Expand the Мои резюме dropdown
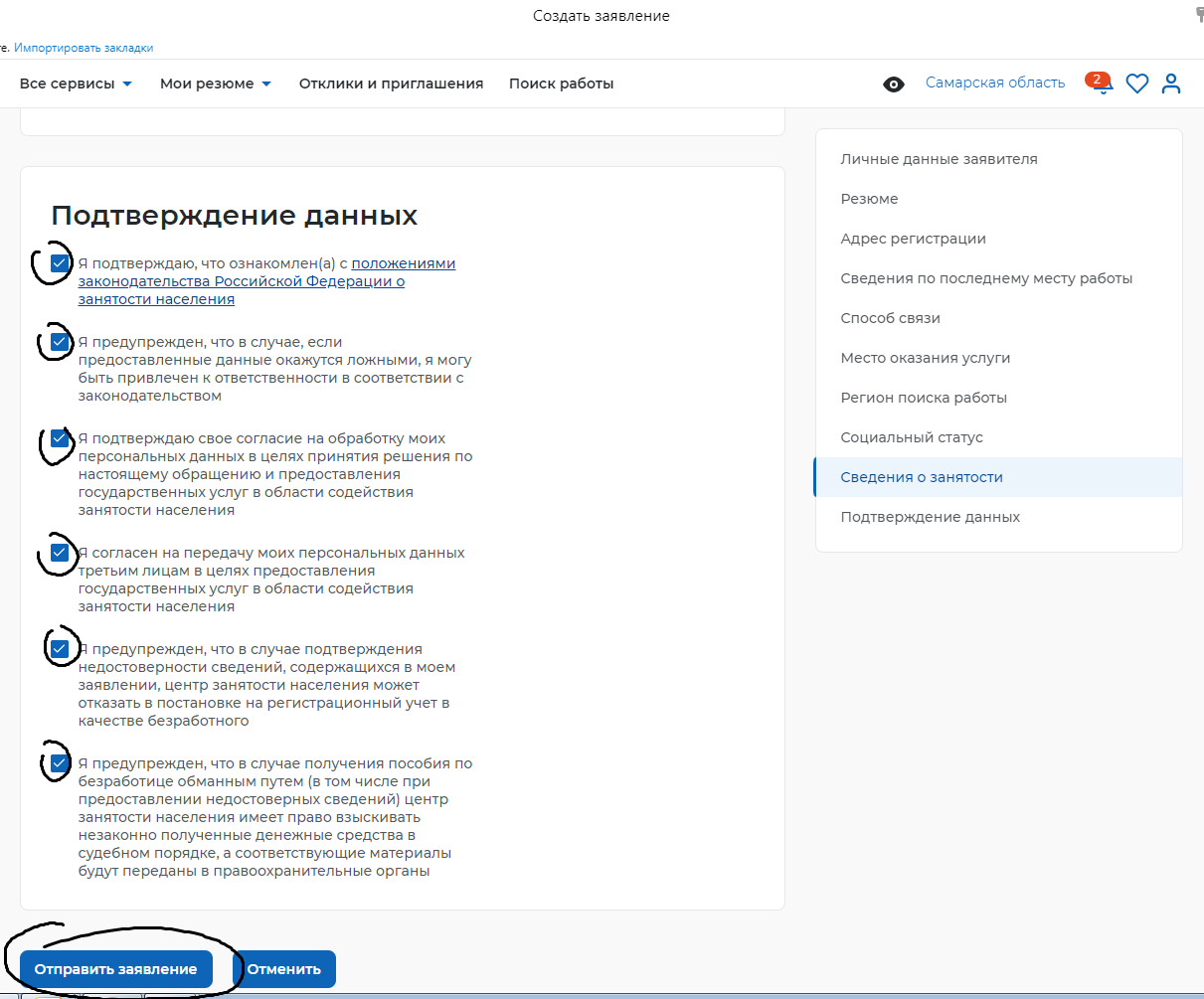Screen dimensions: 1204x999 pos(216,83)
